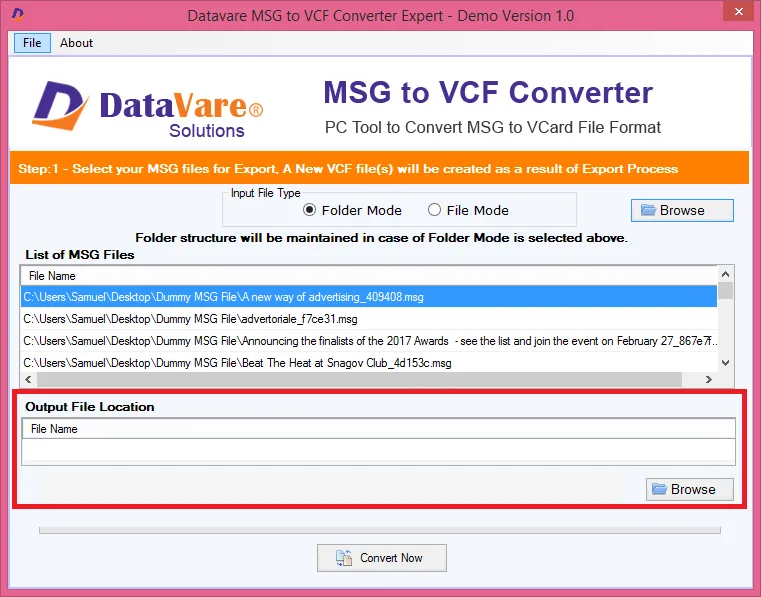Close the converter window
This screenshot has width=761, height=597.
(739, 11)
